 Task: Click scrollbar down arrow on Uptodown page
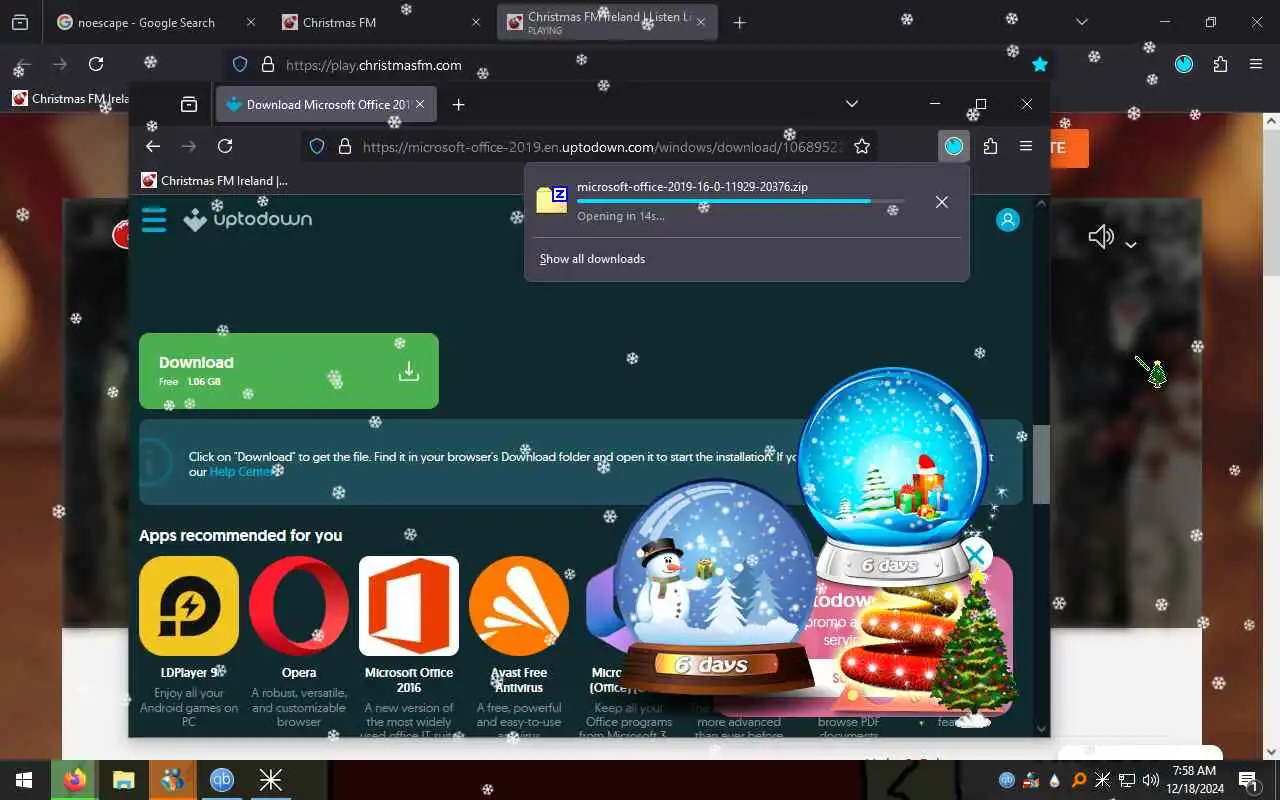pyautogui.click(x=1041, y=729)
